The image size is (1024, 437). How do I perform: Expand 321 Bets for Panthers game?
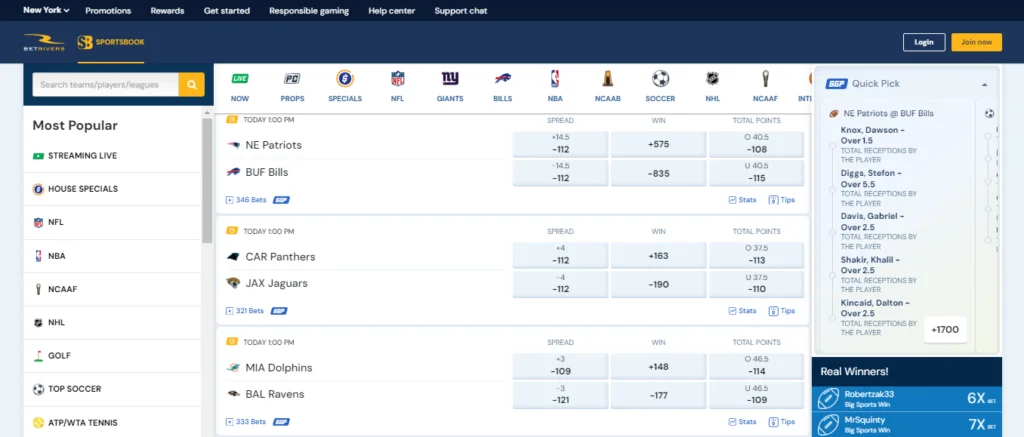point(244,311)
